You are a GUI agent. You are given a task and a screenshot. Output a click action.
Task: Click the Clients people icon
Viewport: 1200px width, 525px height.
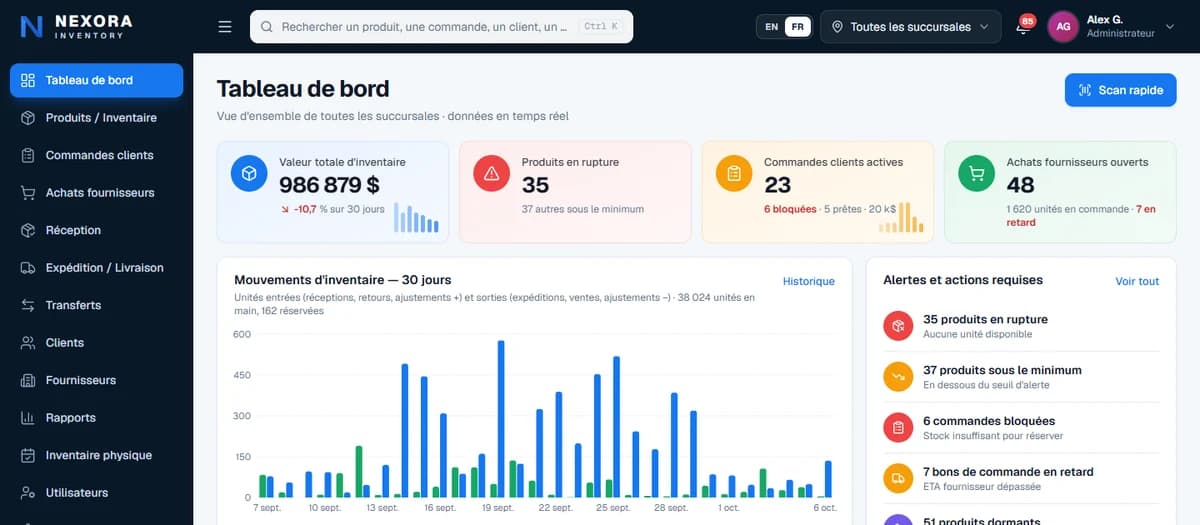(x=28, y=343)
